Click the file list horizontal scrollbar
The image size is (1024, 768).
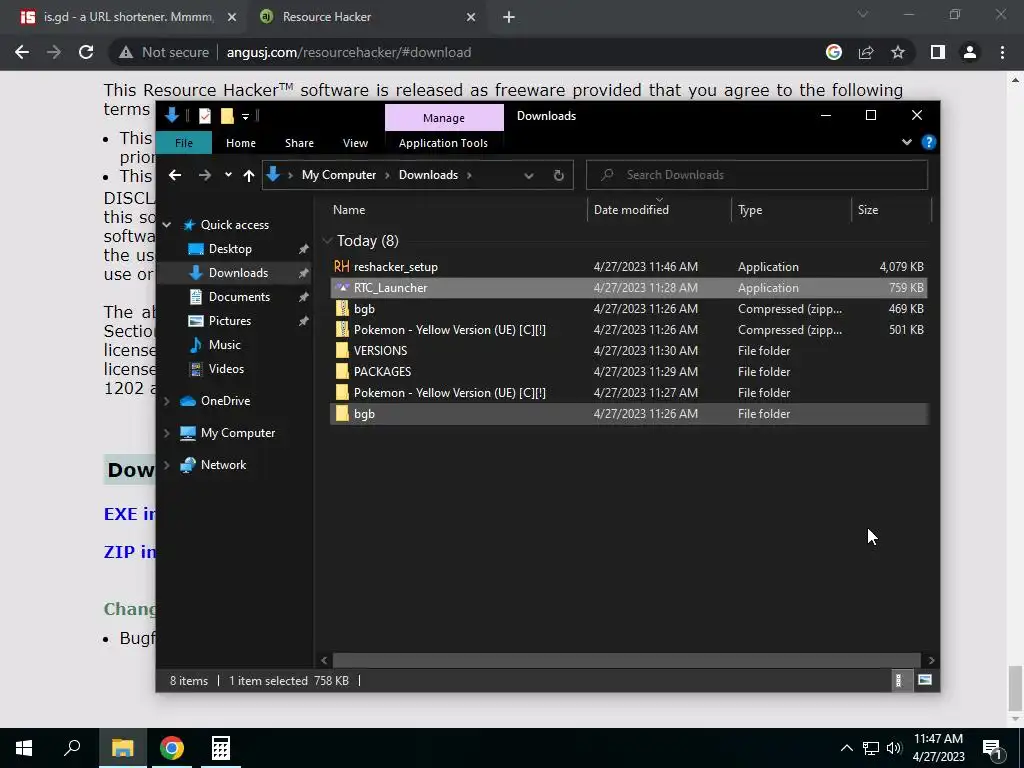pos(627,660)
